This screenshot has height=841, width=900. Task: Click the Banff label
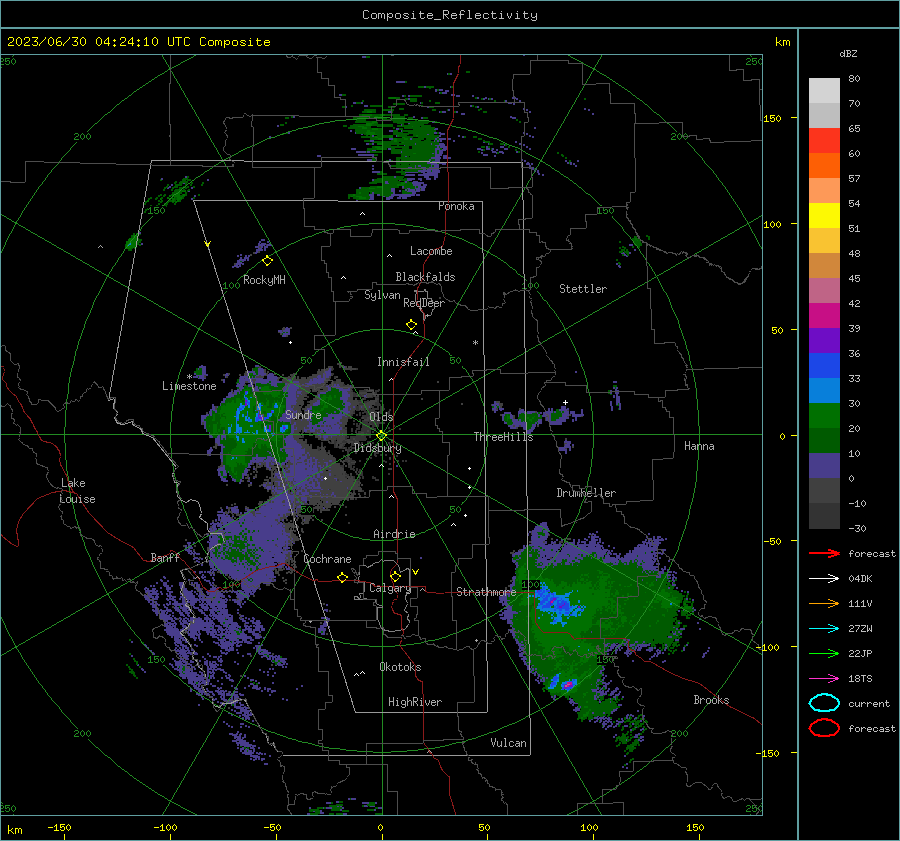point(165,557)
